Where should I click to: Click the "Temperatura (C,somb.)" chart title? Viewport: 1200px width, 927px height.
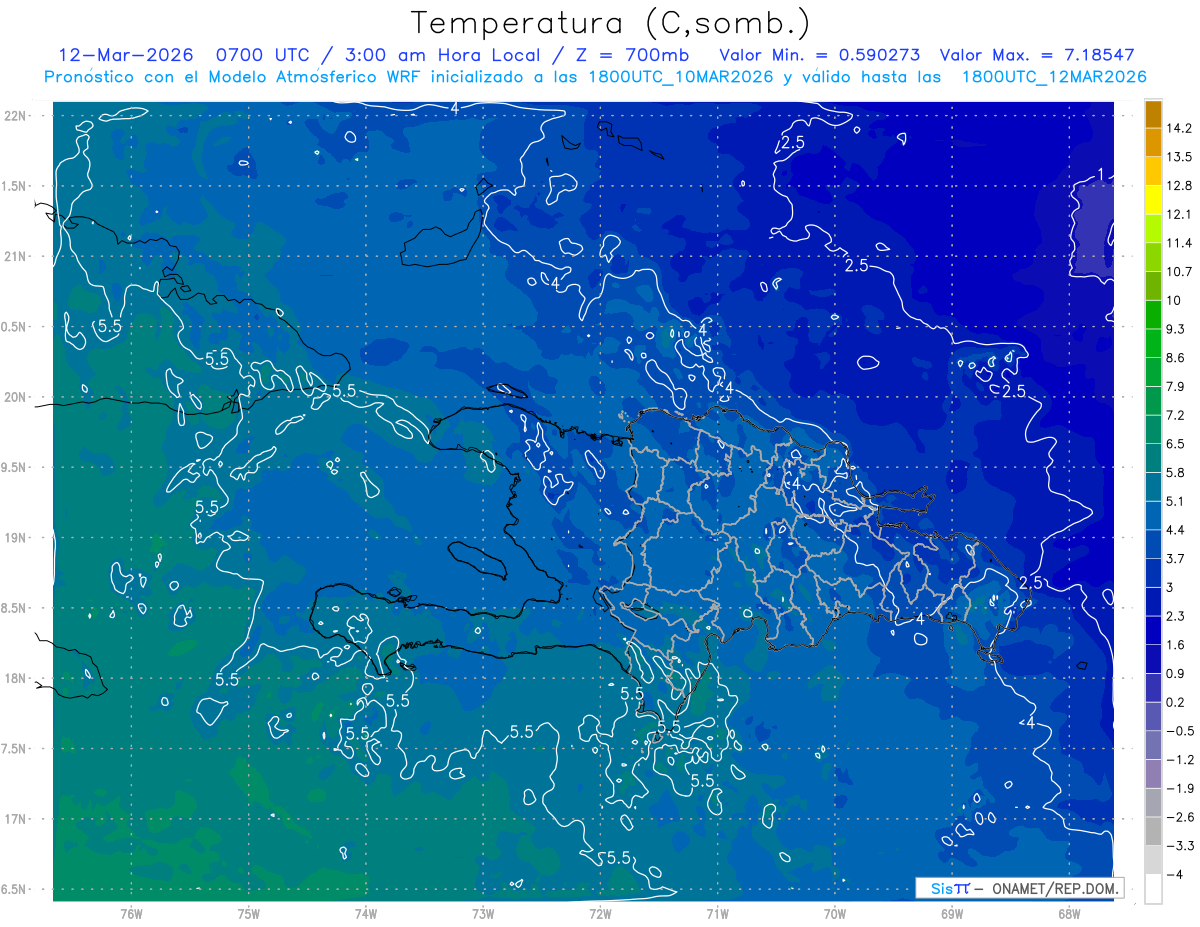[611, 23]
